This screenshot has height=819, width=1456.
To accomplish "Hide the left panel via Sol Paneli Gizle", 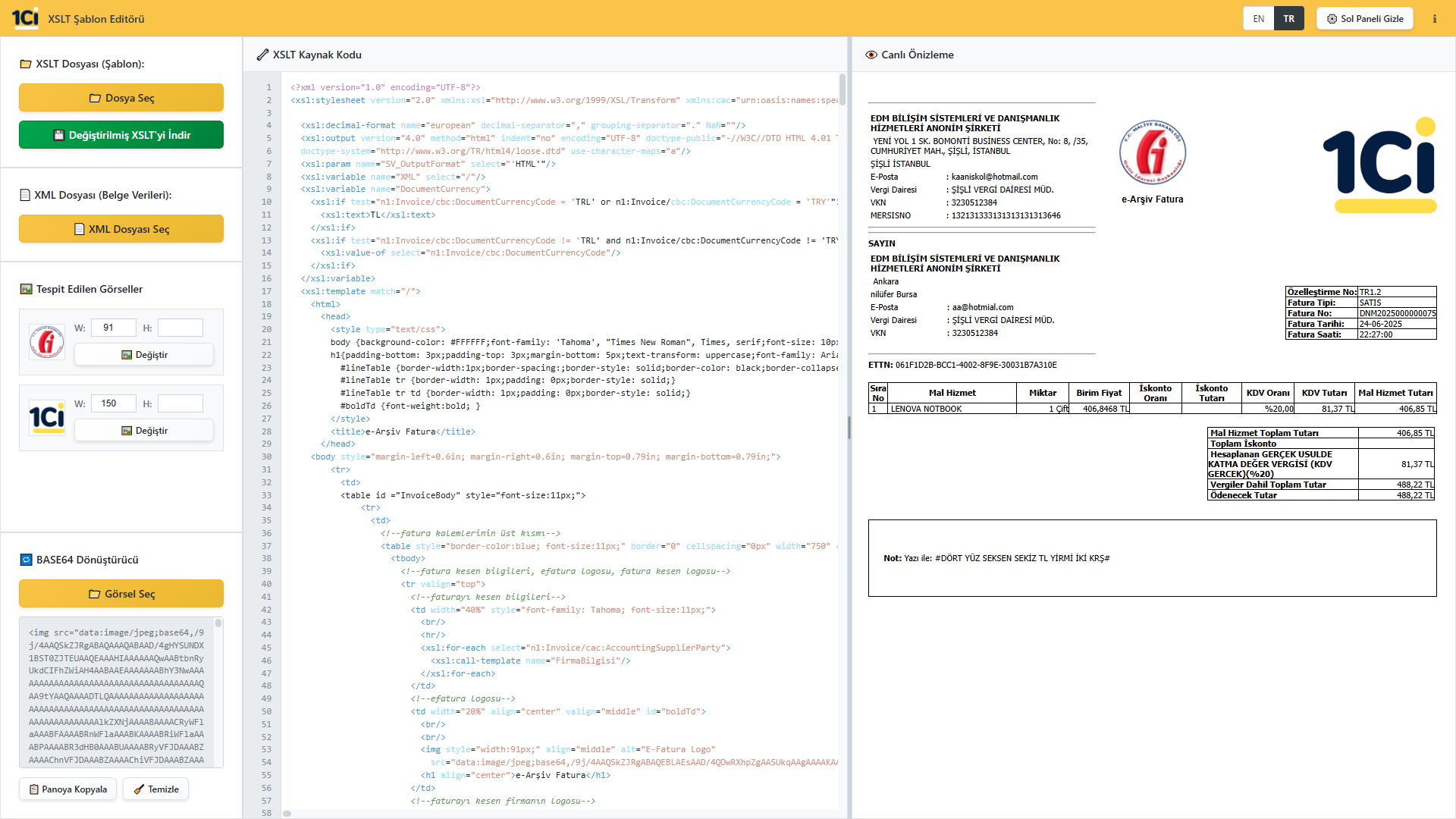I will [x=1364, y=19].
